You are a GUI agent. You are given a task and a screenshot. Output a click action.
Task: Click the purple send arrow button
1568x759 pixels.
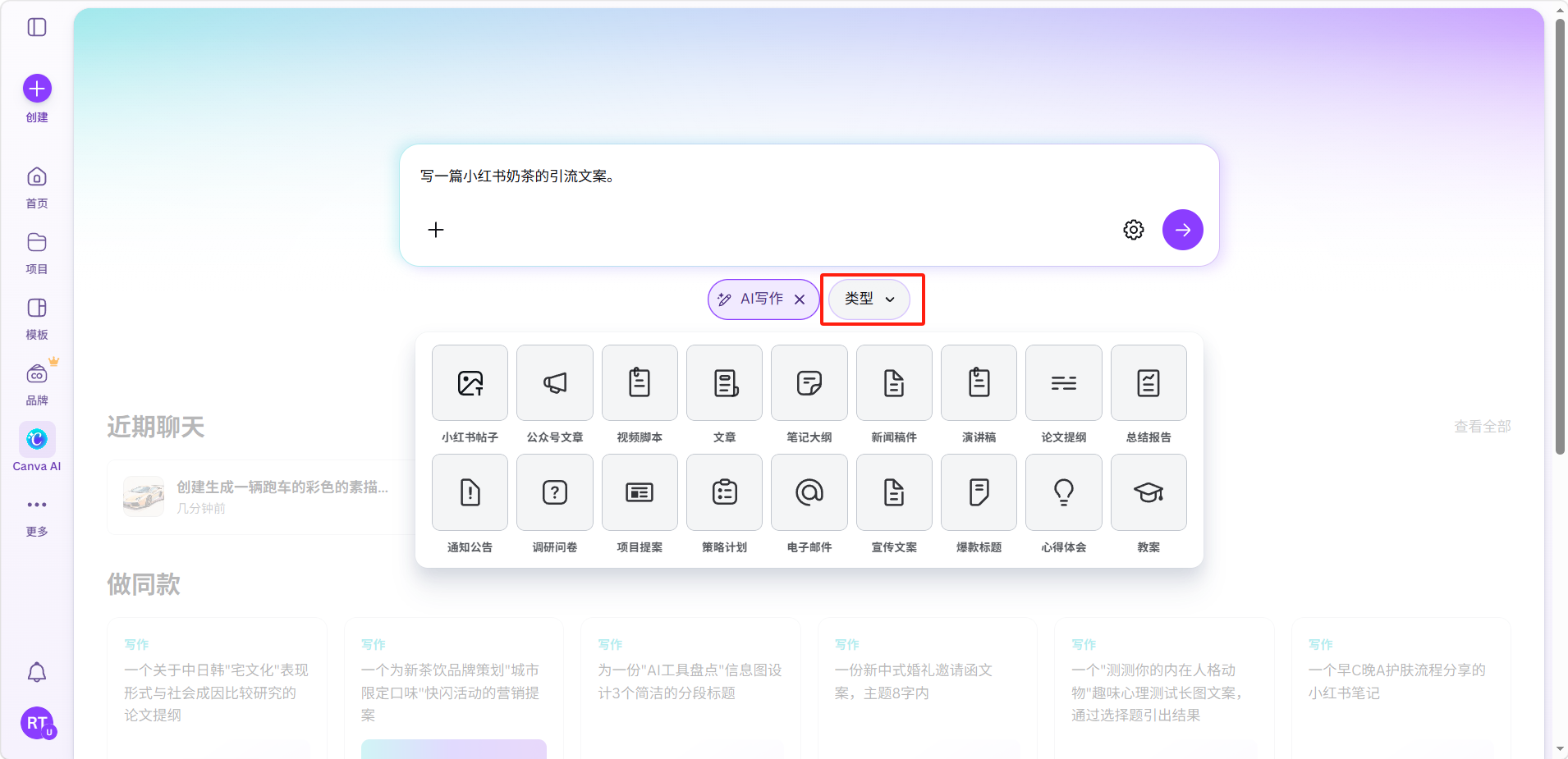point(1182,230)
